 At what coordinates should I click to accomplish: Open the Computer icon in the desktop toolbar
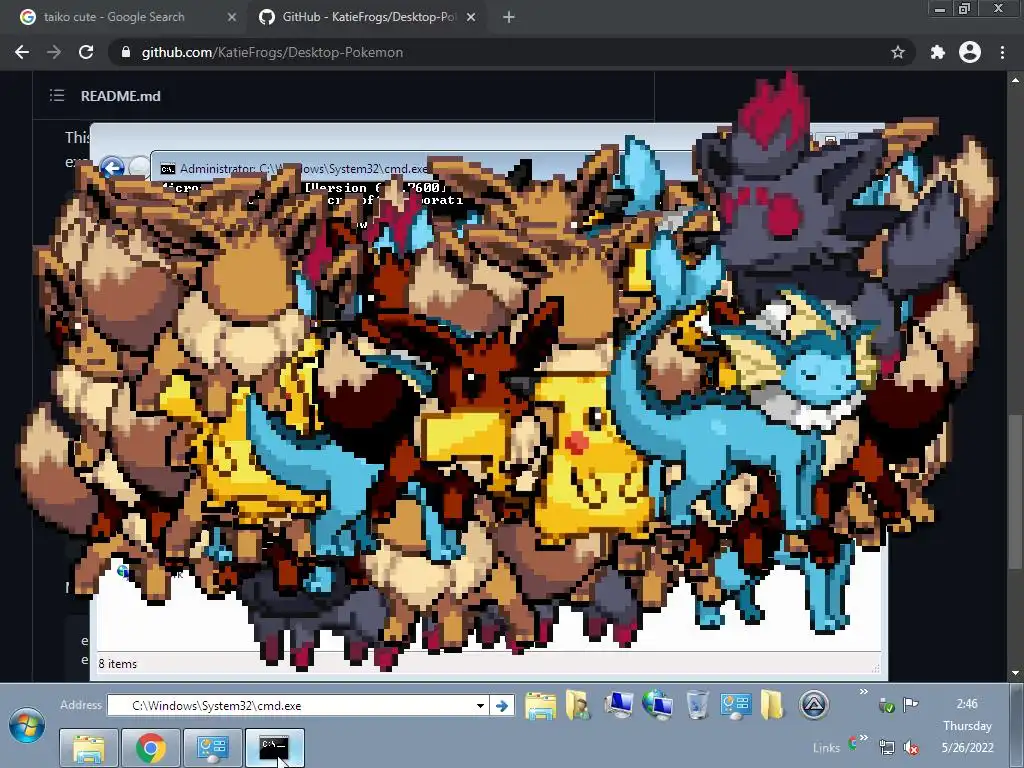618,705
